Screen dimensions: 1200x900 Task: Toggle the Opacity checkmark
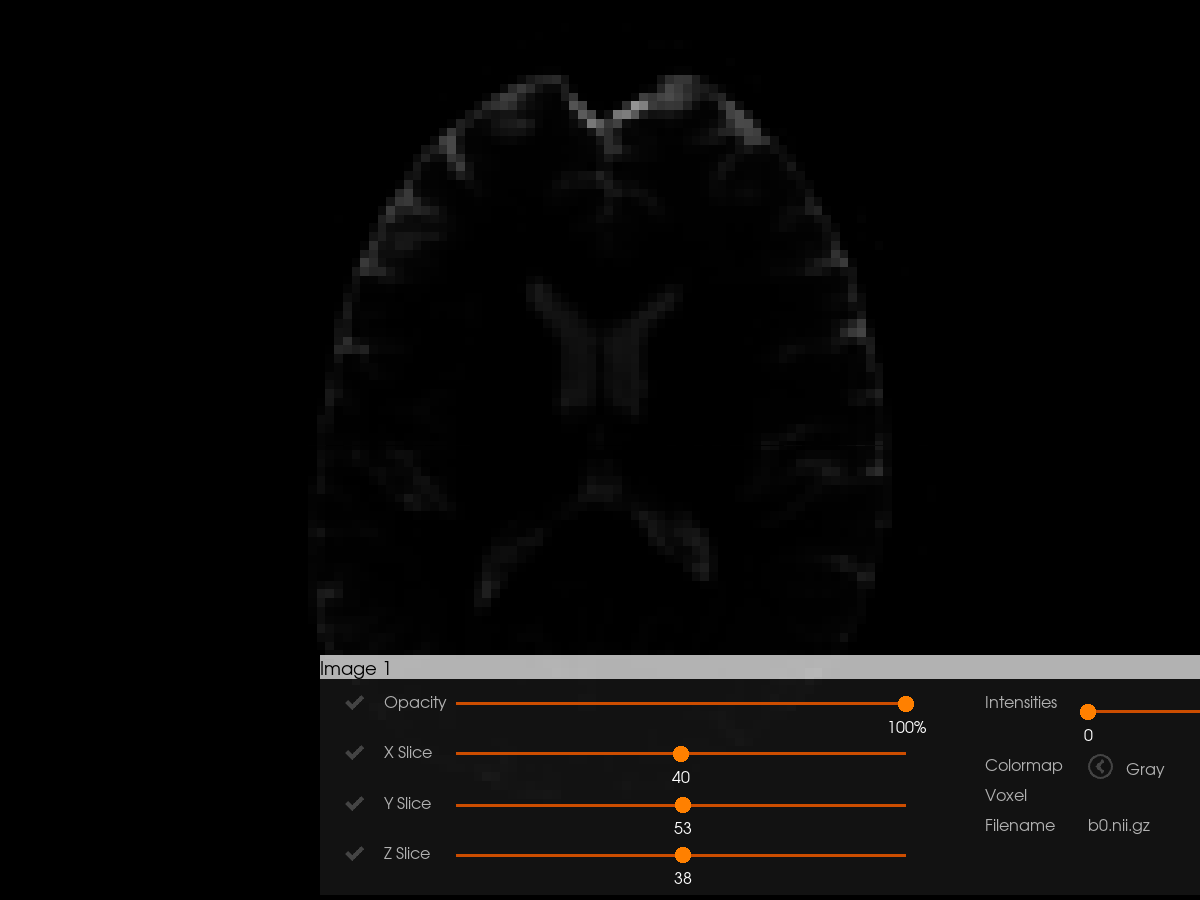click(x=354, y=703)
